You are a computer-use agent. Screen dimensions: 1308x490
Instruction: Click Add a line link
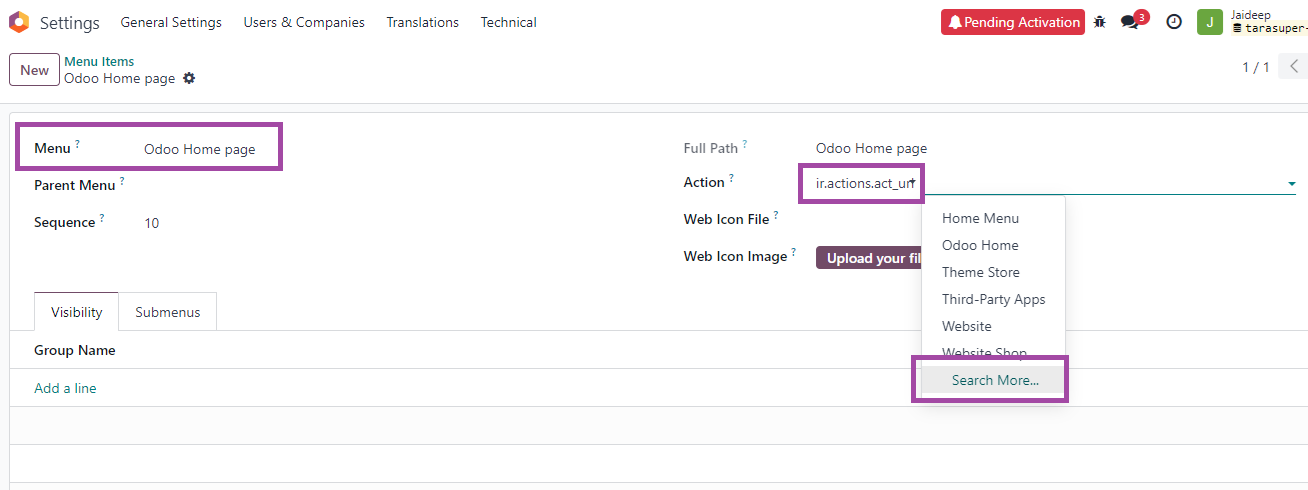coord(65,388)
